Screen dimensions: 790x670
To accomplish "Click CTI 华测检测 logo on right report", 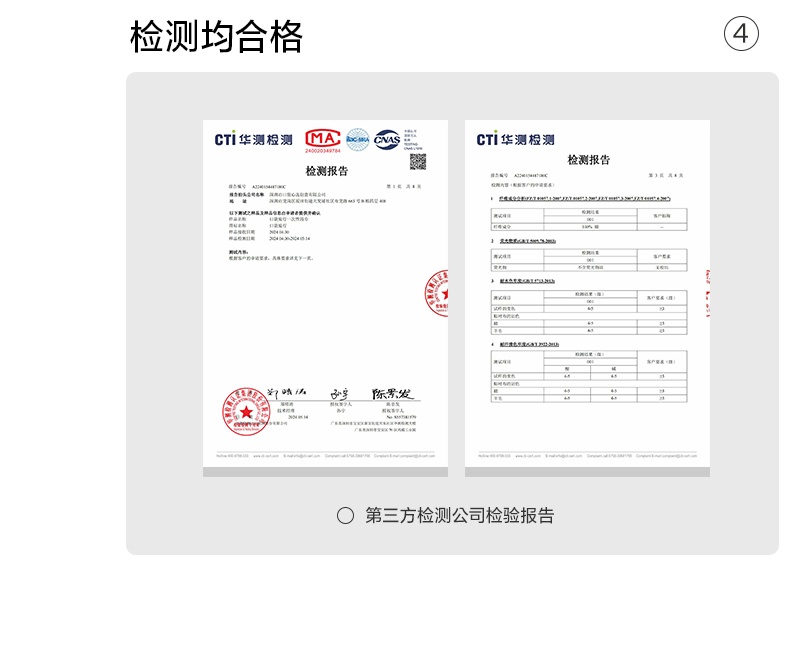I will click(515, 139).
